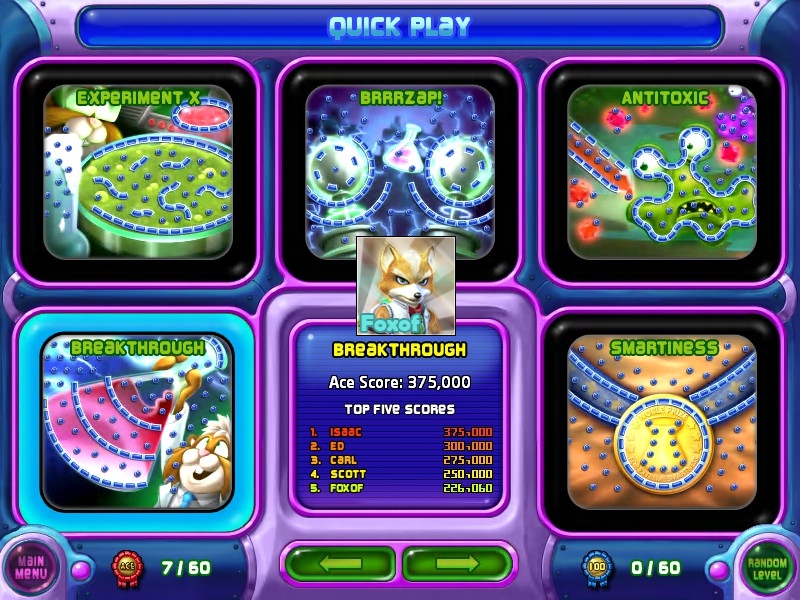Select Isaac's top score entry

[x=401, y=432]
